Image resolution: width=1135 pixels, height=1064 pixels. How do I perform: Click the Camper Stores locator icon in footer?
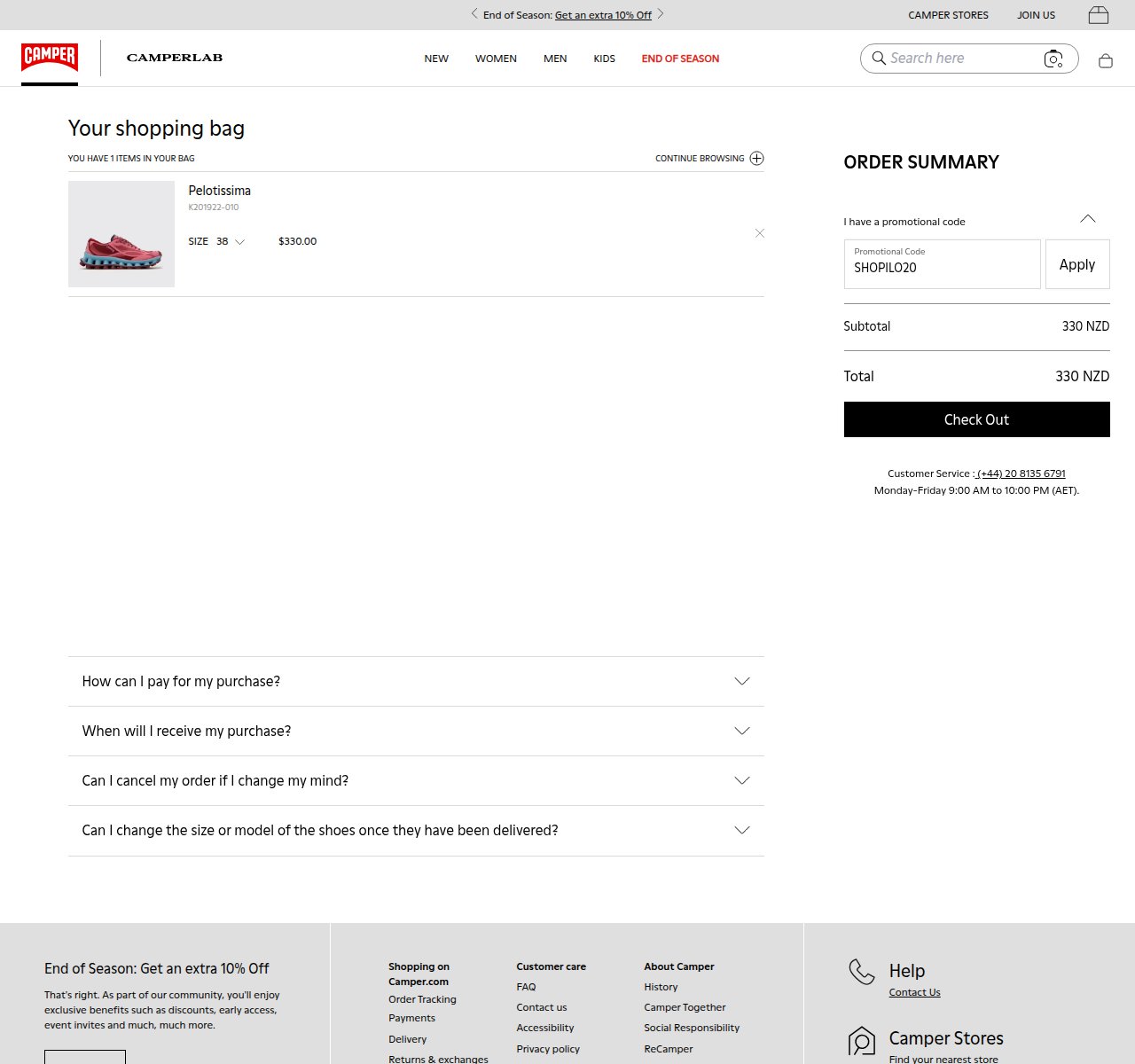click(x=862, y=1040)
